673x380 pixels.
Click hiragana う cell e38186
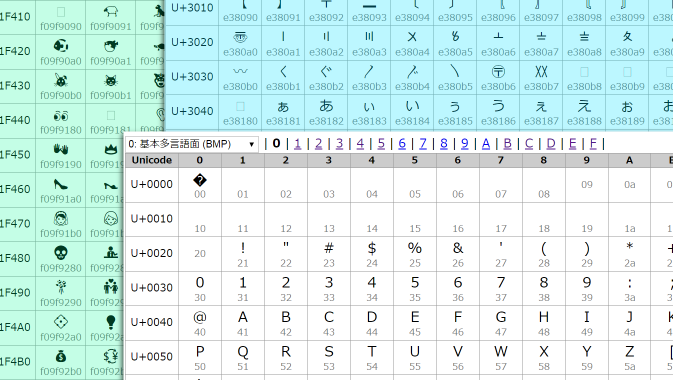tap(498, 112)
